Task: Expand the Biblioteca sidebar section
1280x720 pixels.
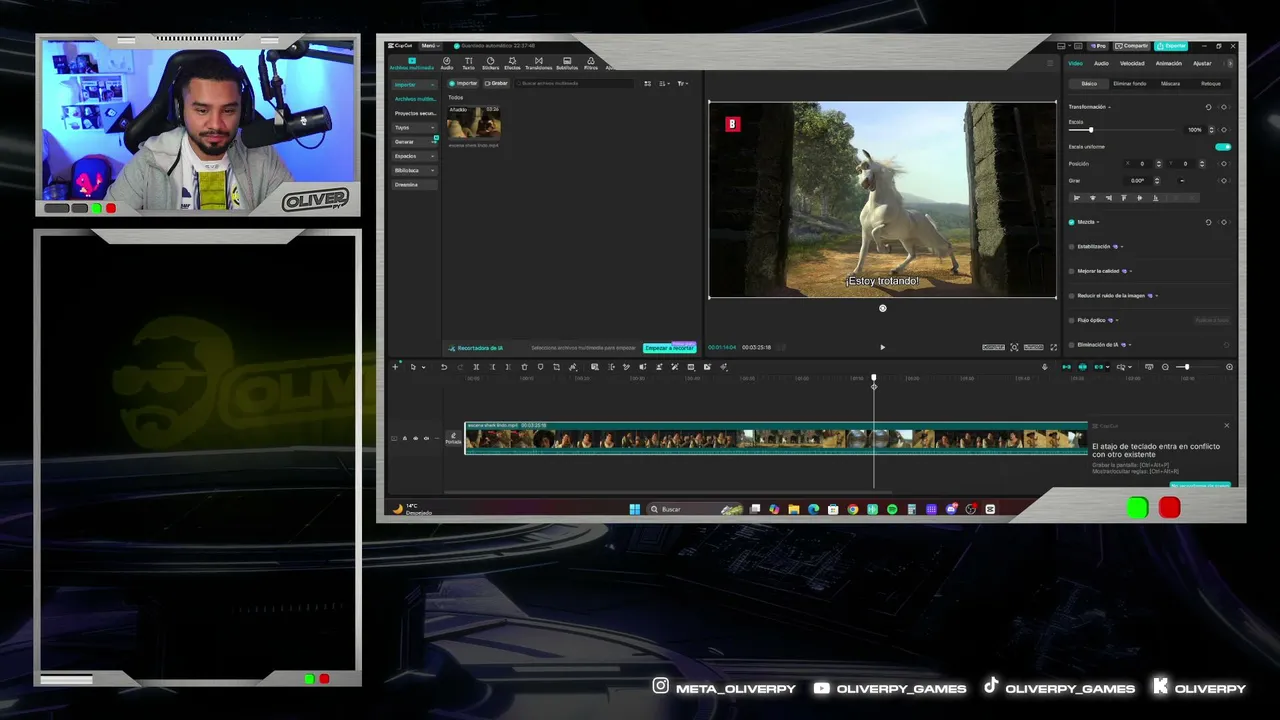Action: coord(414,170)
